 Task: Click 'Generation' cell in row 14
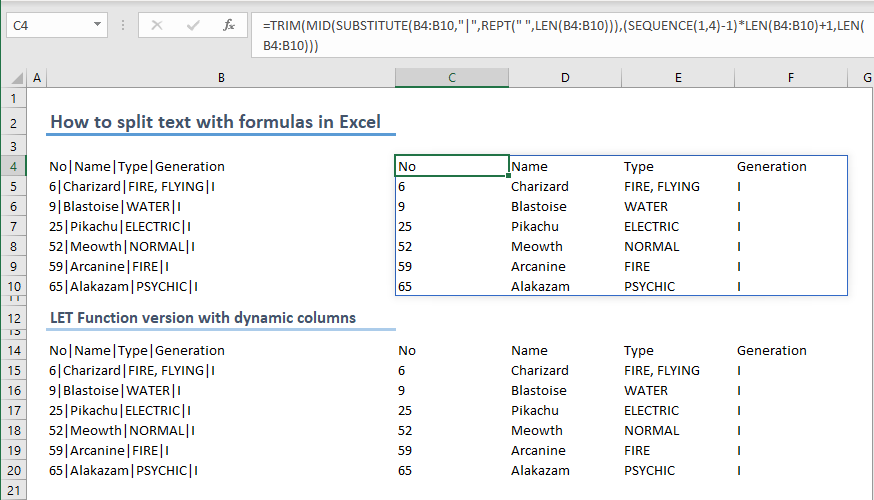click(x=771, y=350)
